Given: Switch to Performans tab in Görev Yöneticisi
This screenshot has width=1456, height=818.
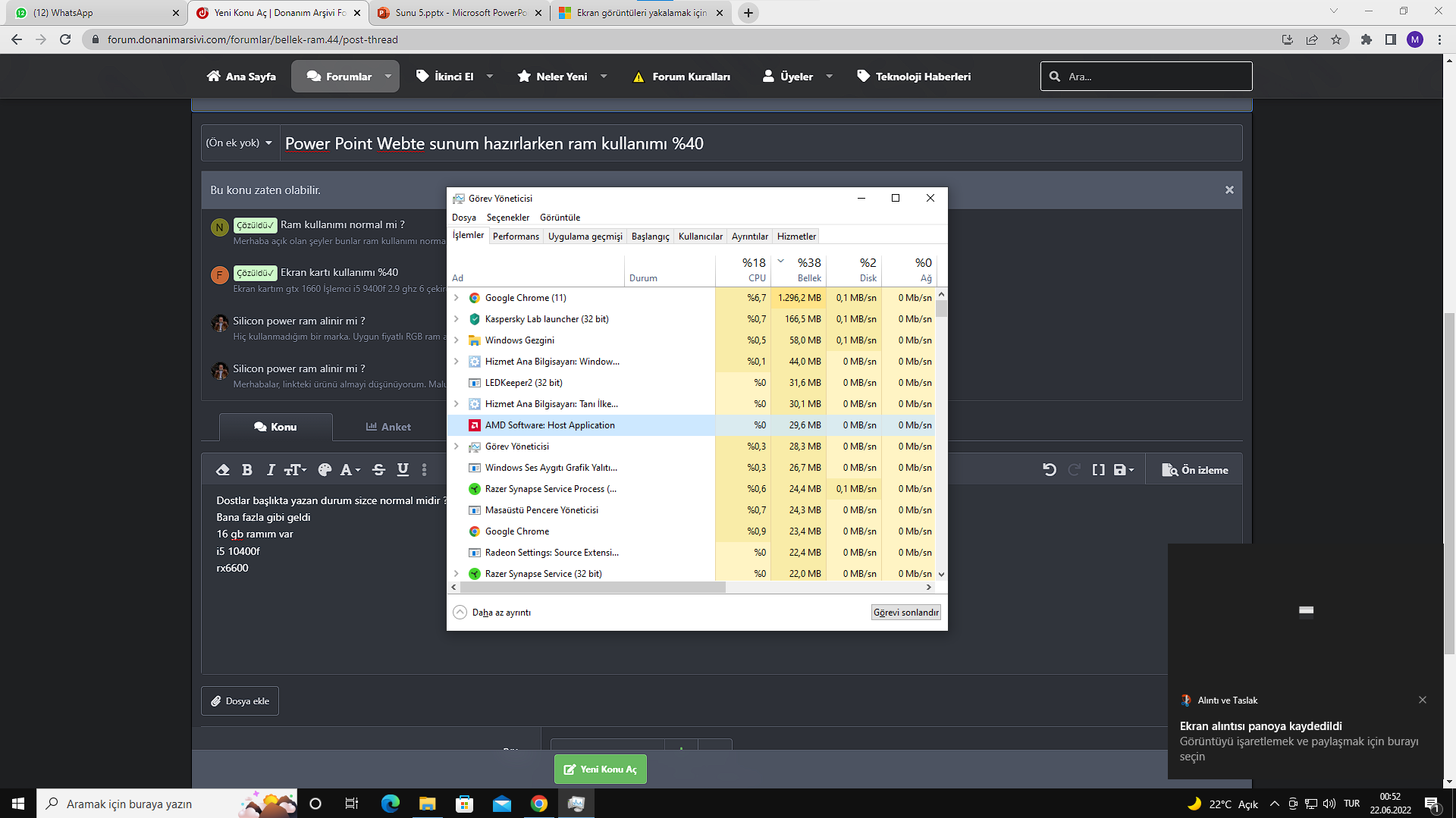Looking at the screenshot, I should tap(516, 237).
